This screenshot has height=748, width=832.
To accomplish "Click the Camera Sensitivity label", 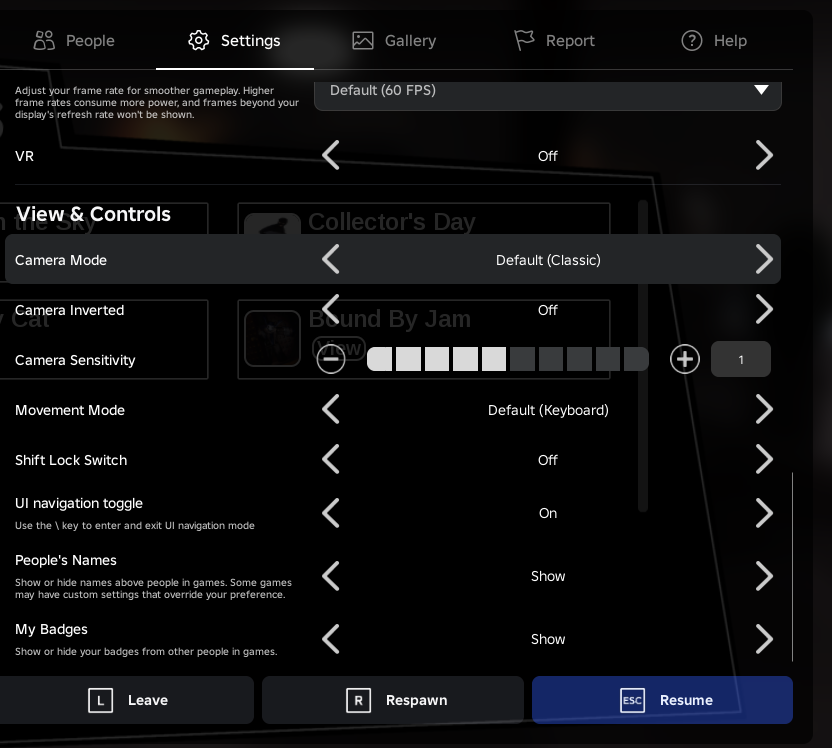I will point(75,360).
